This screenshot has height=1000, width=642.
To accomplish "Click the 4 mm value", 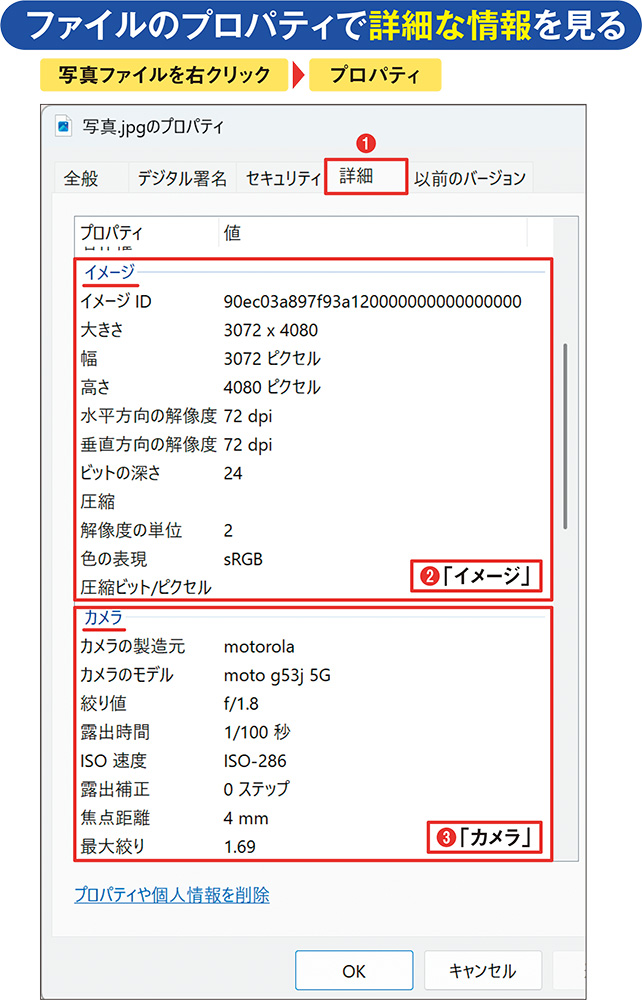I will click(x=245, y=819).
